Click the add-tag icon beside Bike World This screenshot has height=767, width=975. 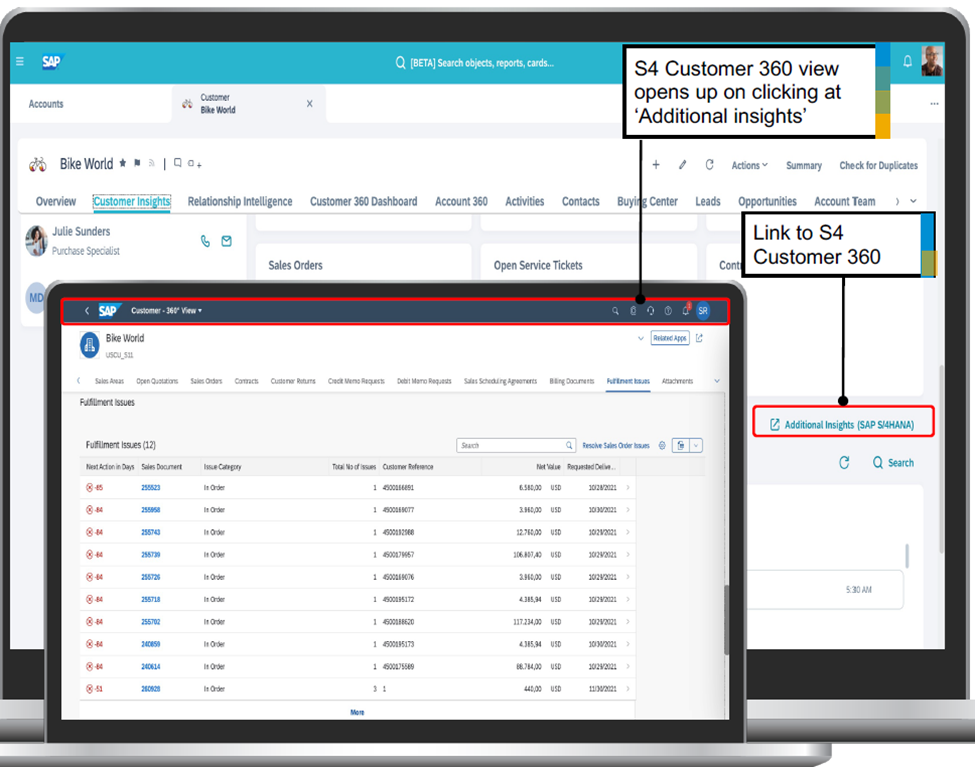coord(195,164)
